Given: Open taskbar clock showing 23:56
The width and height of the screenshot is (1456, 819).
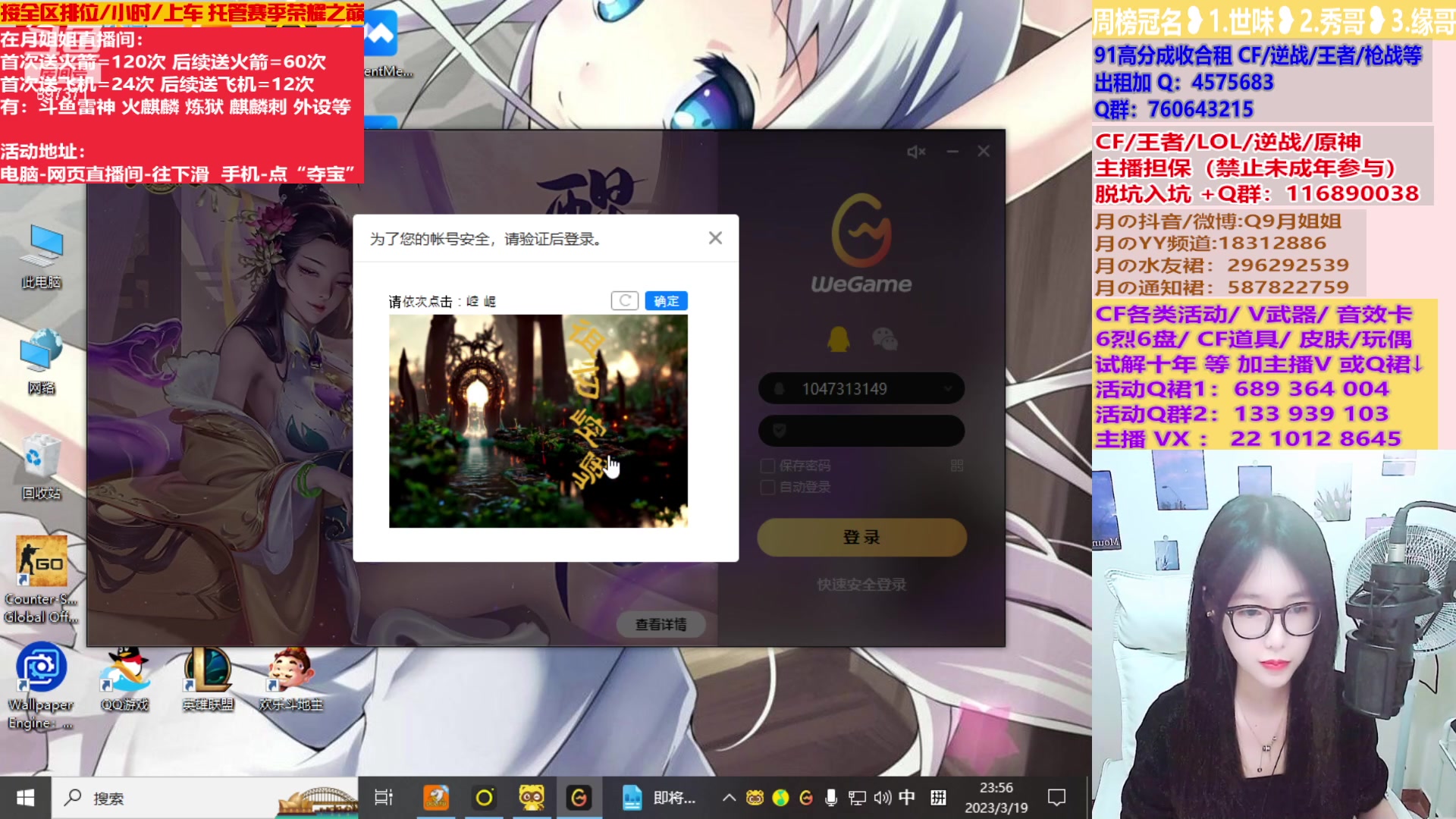Looking at the screenshot, I should pyautogui.click(x=996, y=798).
